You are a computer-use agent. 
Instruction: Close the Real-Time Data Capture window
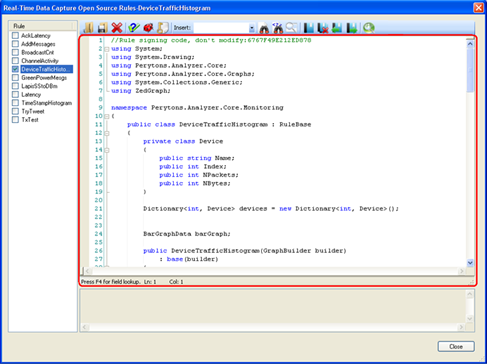(x=479, y=7)
